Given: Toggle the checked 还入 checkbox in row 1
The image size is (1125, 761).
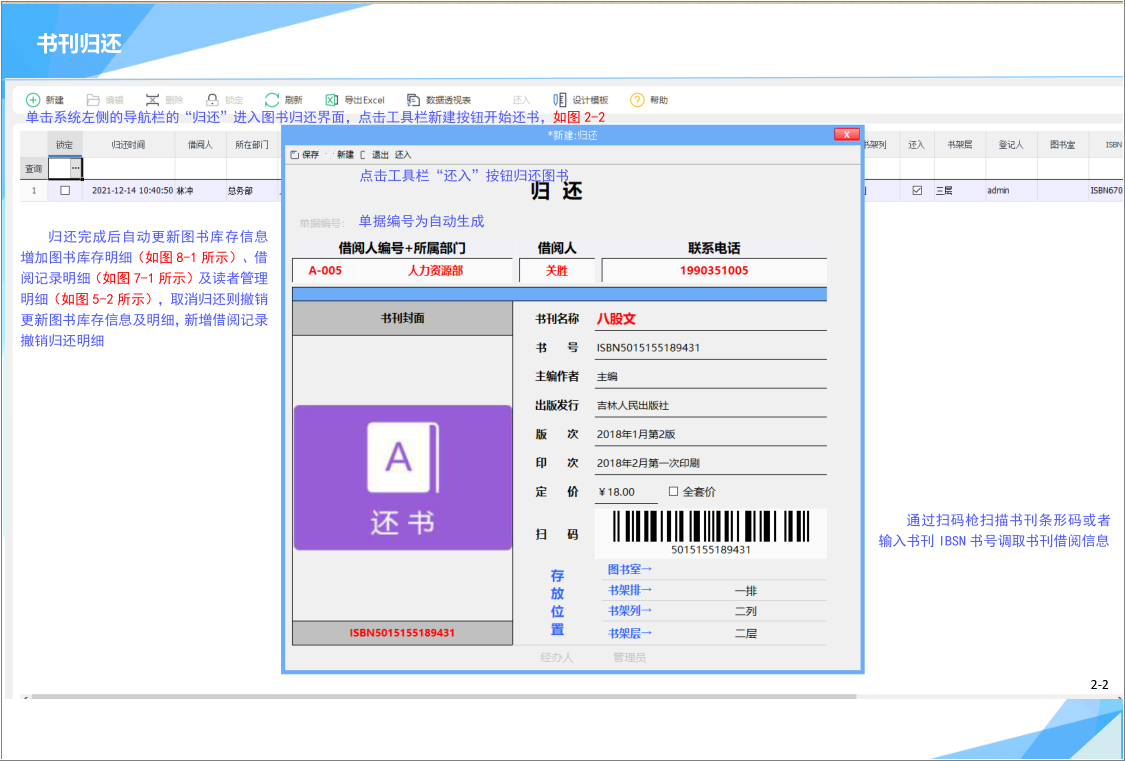Looking at the screenshot, I should click(917, 191).
